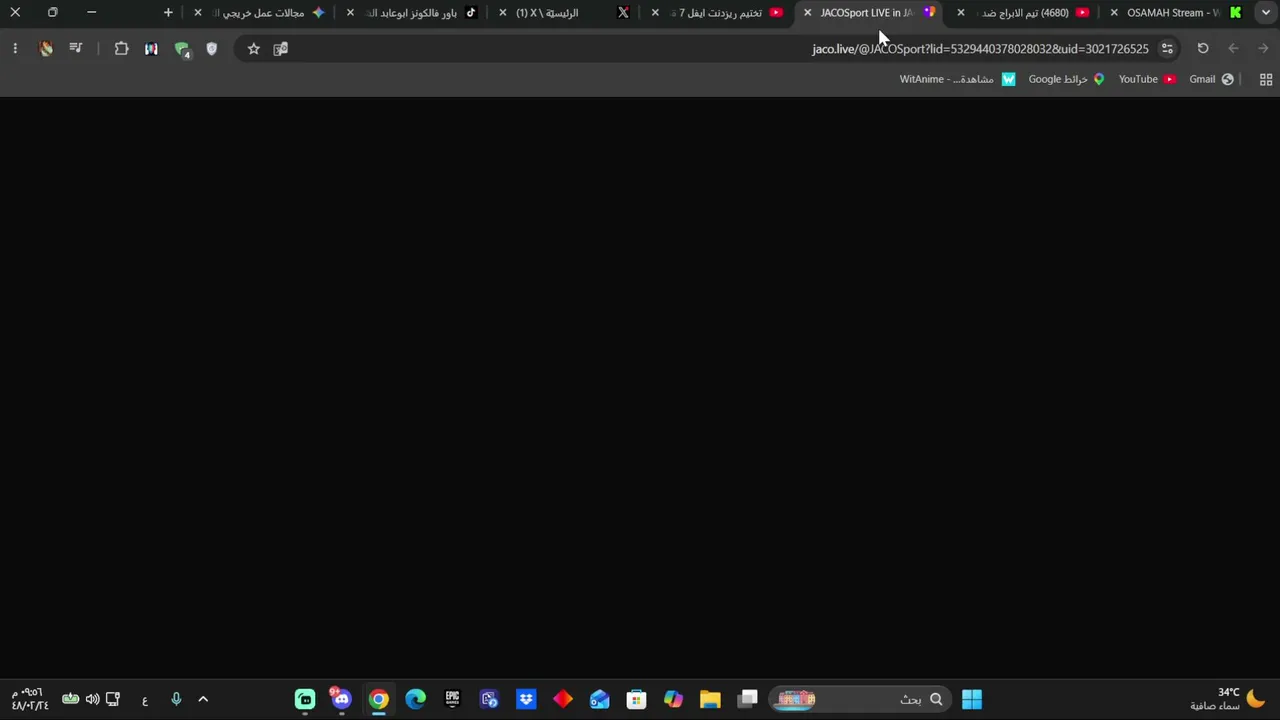
Task: Open the YouTube bookmark
Action: coord(1147,79)
